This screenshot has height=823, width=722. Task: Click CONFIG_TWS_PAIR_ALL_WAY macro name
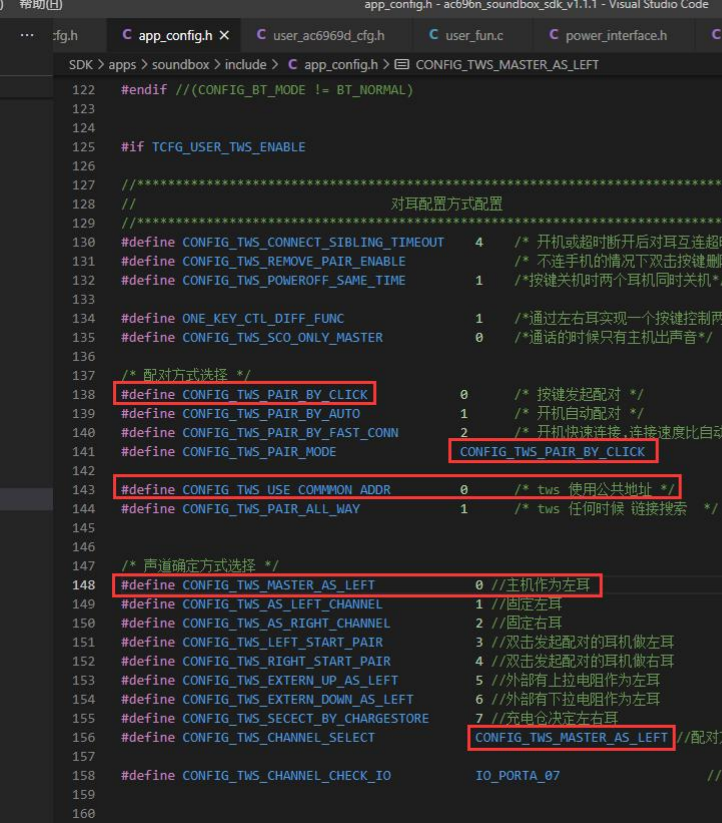pyautogui.click(x=271, y=509)
